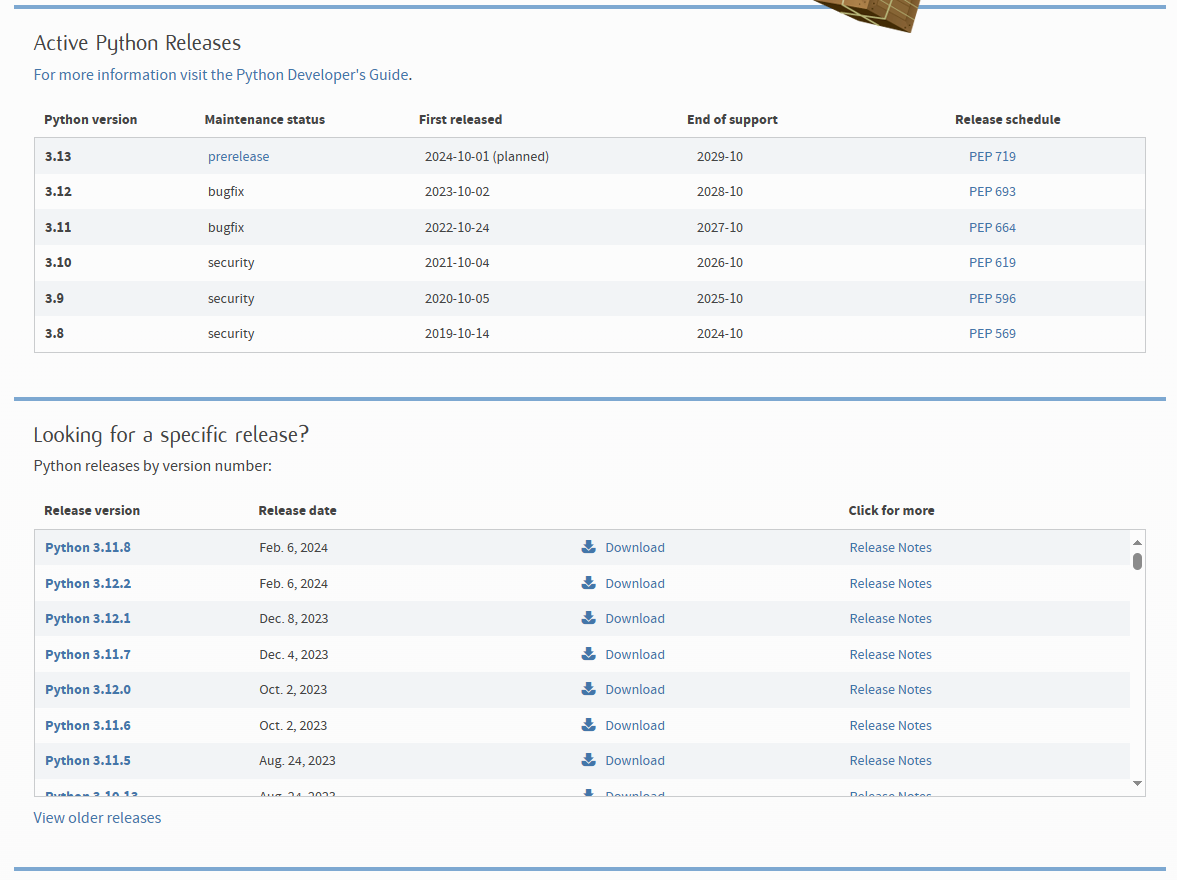Open PEP 693 release schedule
This screenshot has width=1177, height=880.
pos(992,191)
